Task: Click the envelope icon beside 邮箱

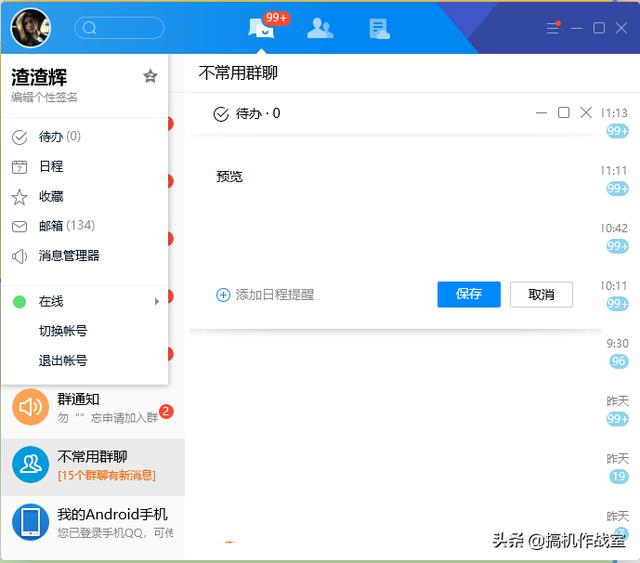Action: 19,226
